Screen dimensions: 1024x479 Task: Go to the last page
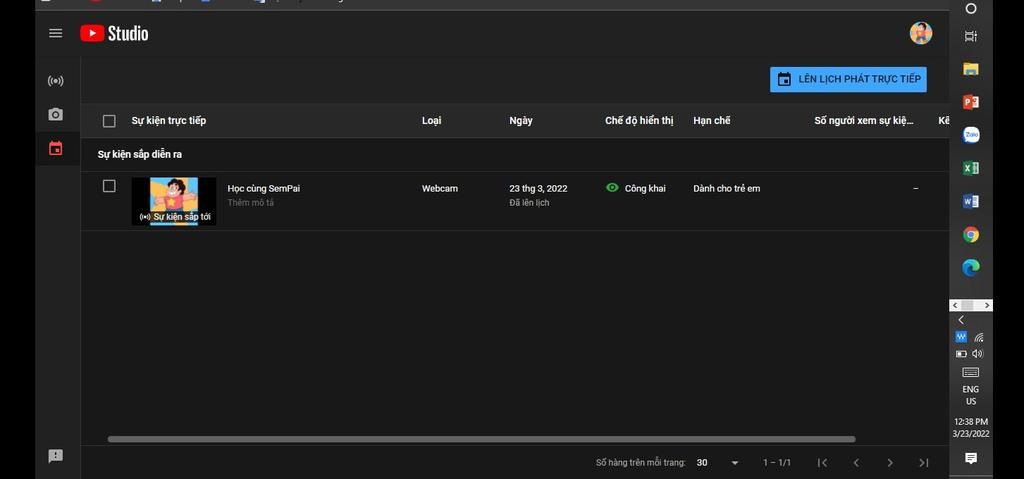[923, 463]
